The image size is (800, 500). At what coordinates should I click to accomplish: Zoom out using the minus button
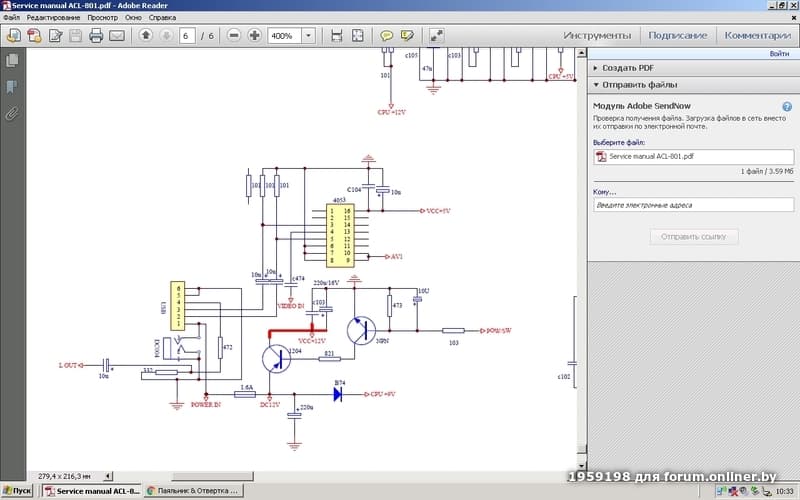[234, 35]
